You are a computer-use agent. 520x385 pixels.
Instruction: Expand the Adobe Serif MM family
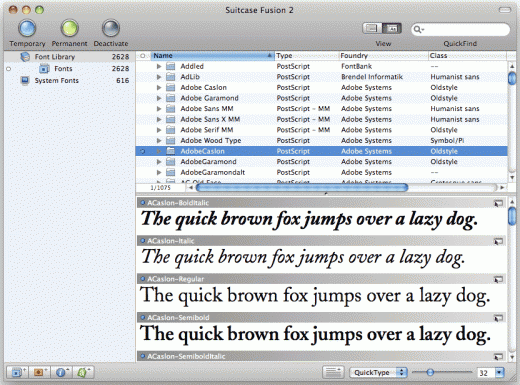click(159, 130)
